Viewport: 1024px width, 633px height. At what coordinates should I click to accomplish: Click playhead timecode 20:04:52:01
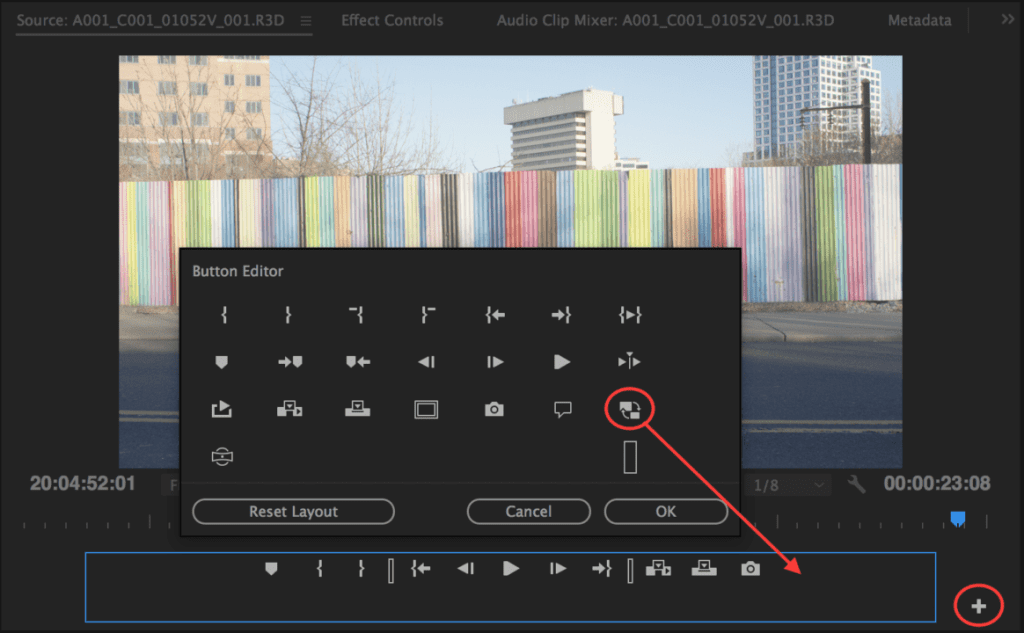coord(82,483)
